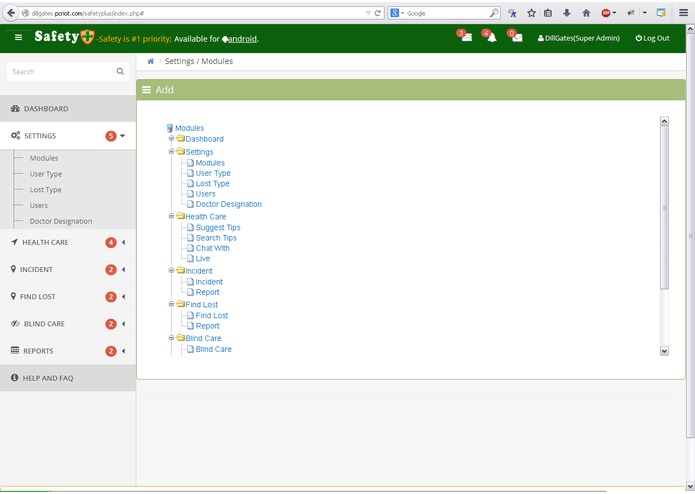Click the Log Out link
This screenshot has height=494, width=695.
coord(652,38)
